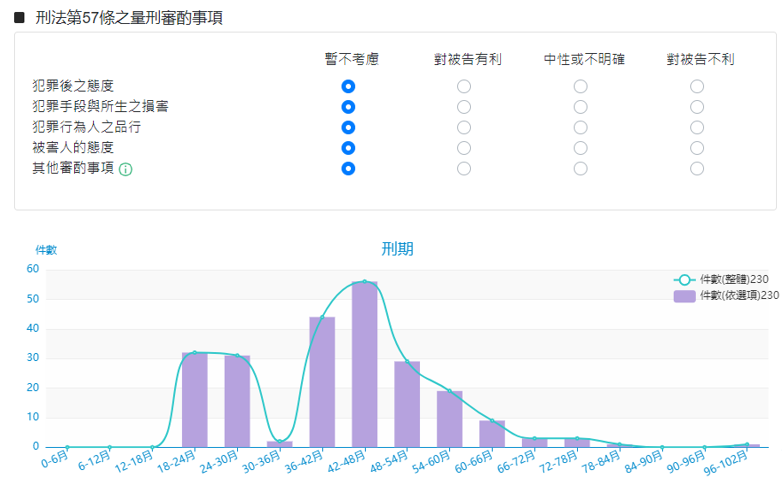Viewport: 782px width, 487px height.
Task: Select 對被告有利 for 被害人的態度
Action: click(x=464, y=148)
